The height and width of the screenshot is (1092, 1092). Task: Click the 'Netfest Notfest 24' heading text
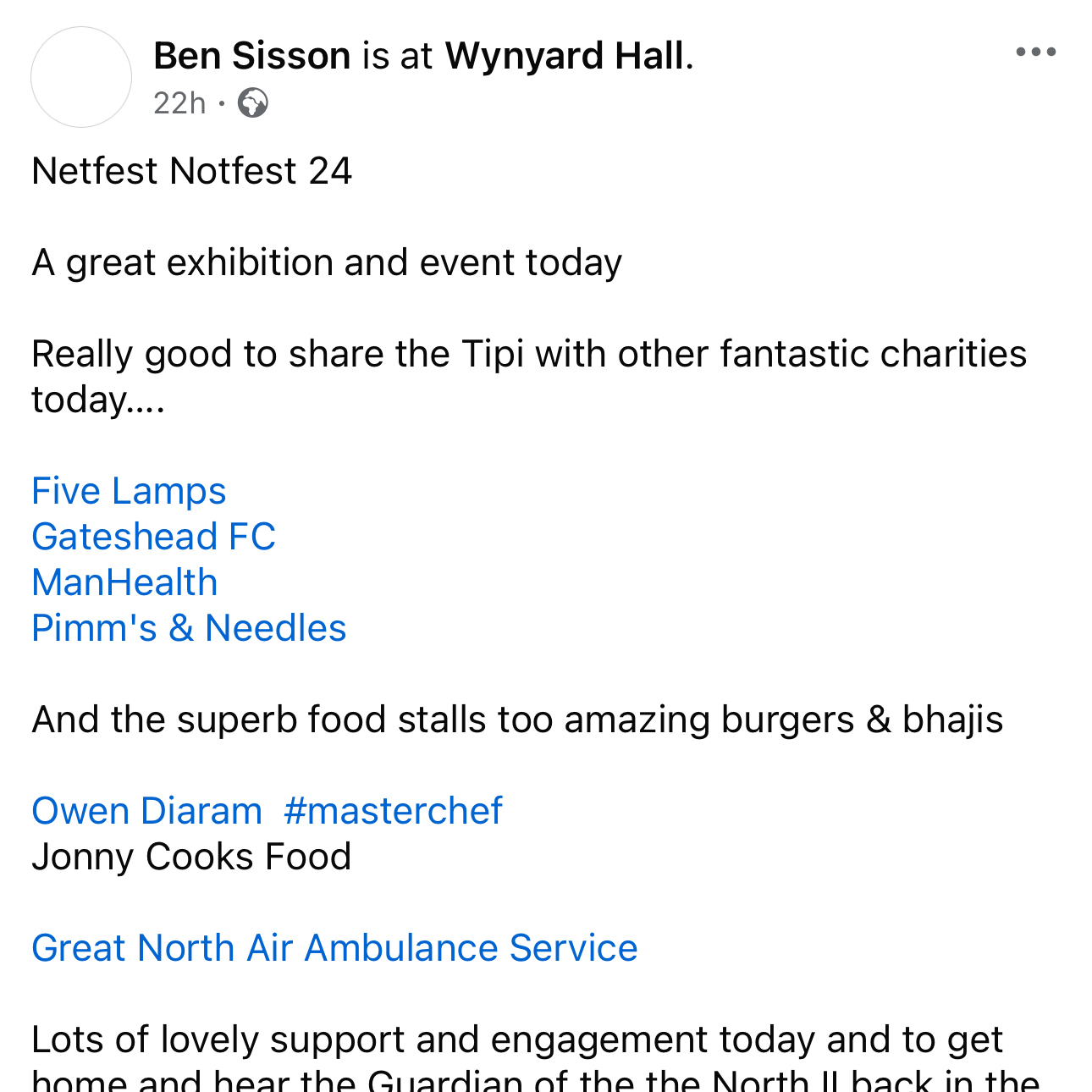coord(191,171)
